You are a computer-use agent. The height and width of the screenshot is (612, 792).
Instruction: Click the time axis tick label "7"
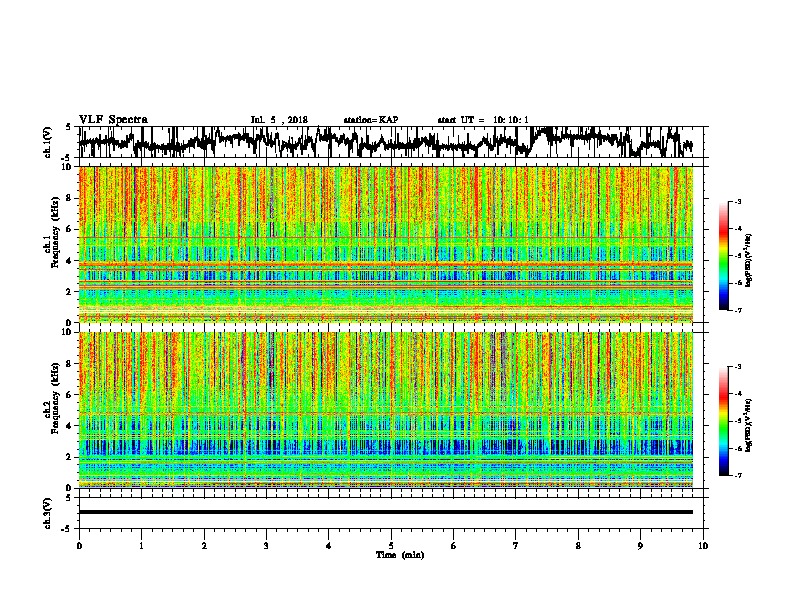pos(516,546)
